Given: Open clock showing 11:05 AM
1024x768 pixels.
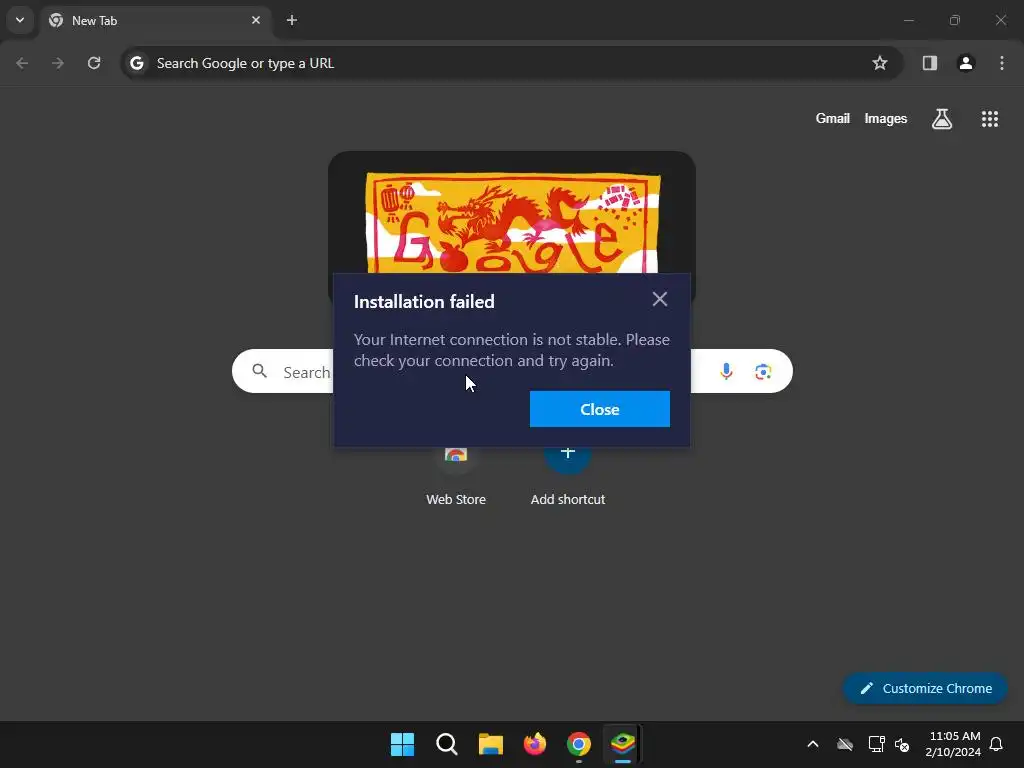Looking at the screenshot, I should tap(953, 744).
